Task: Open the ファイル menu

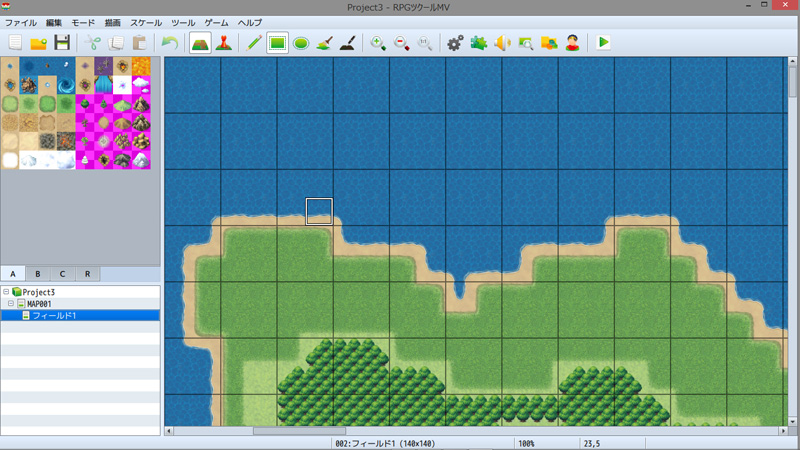Action: coord(21,23)
